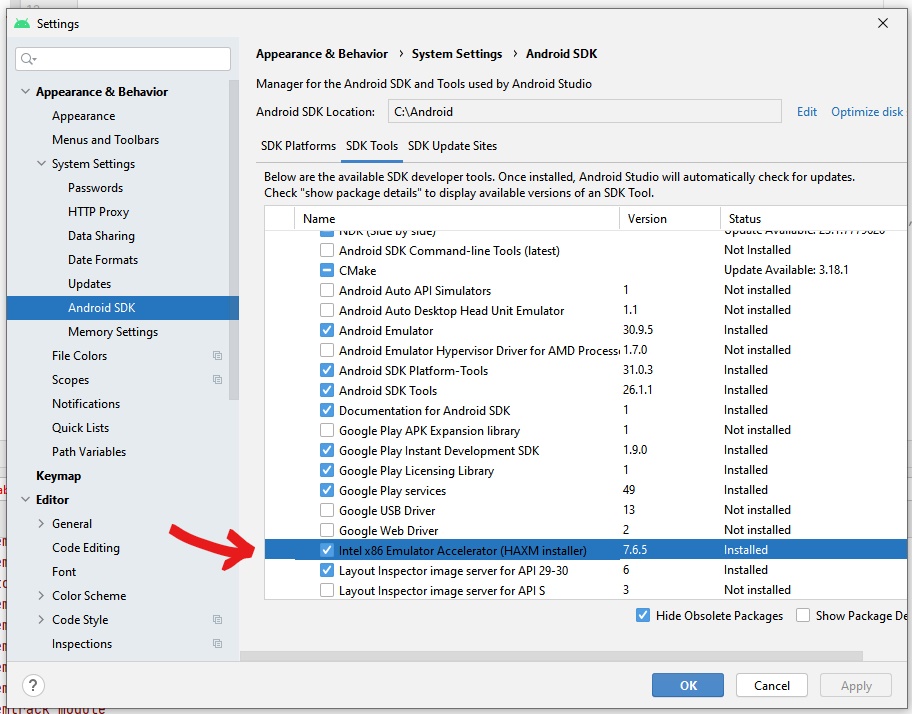Click the project-level icon next to File Colors
This screenshot has width=912, height=714.
click(x=218, y=355)
